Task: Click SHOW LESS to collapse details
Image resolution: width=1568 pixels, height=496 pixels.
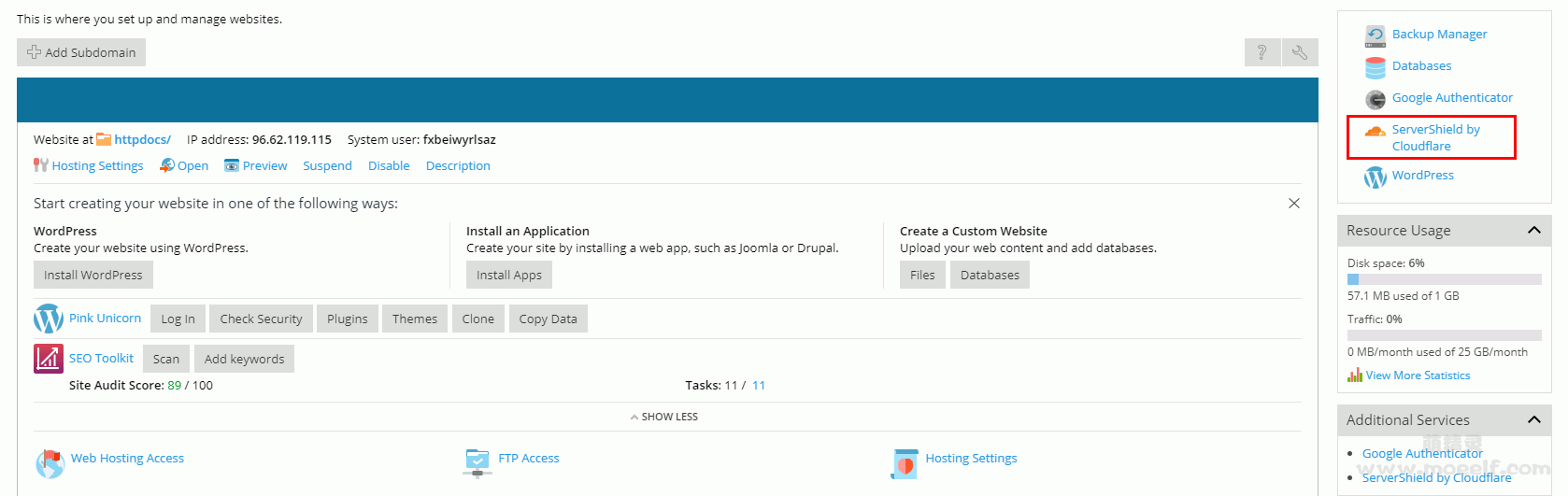Action: pyautogui.click(x=664, y=417)
